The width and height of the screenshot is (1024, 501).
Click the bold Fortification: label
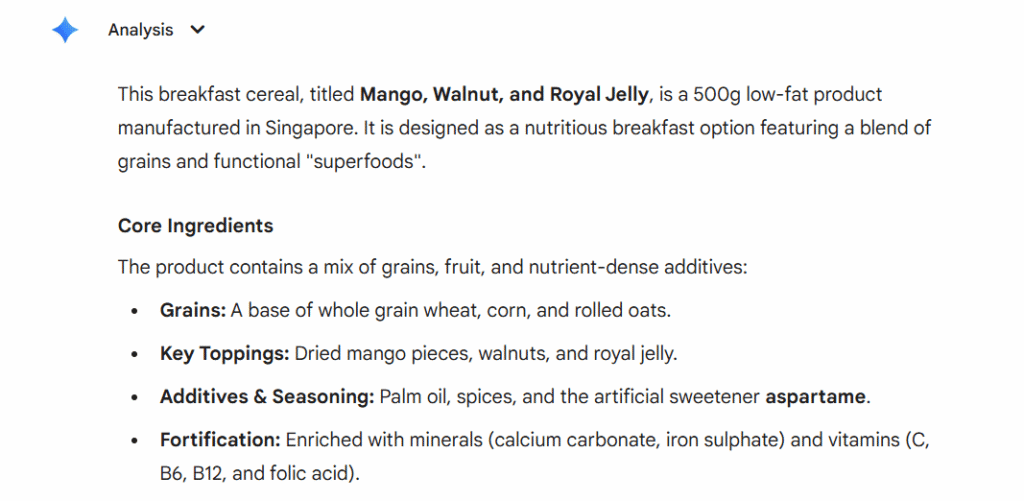220,440
